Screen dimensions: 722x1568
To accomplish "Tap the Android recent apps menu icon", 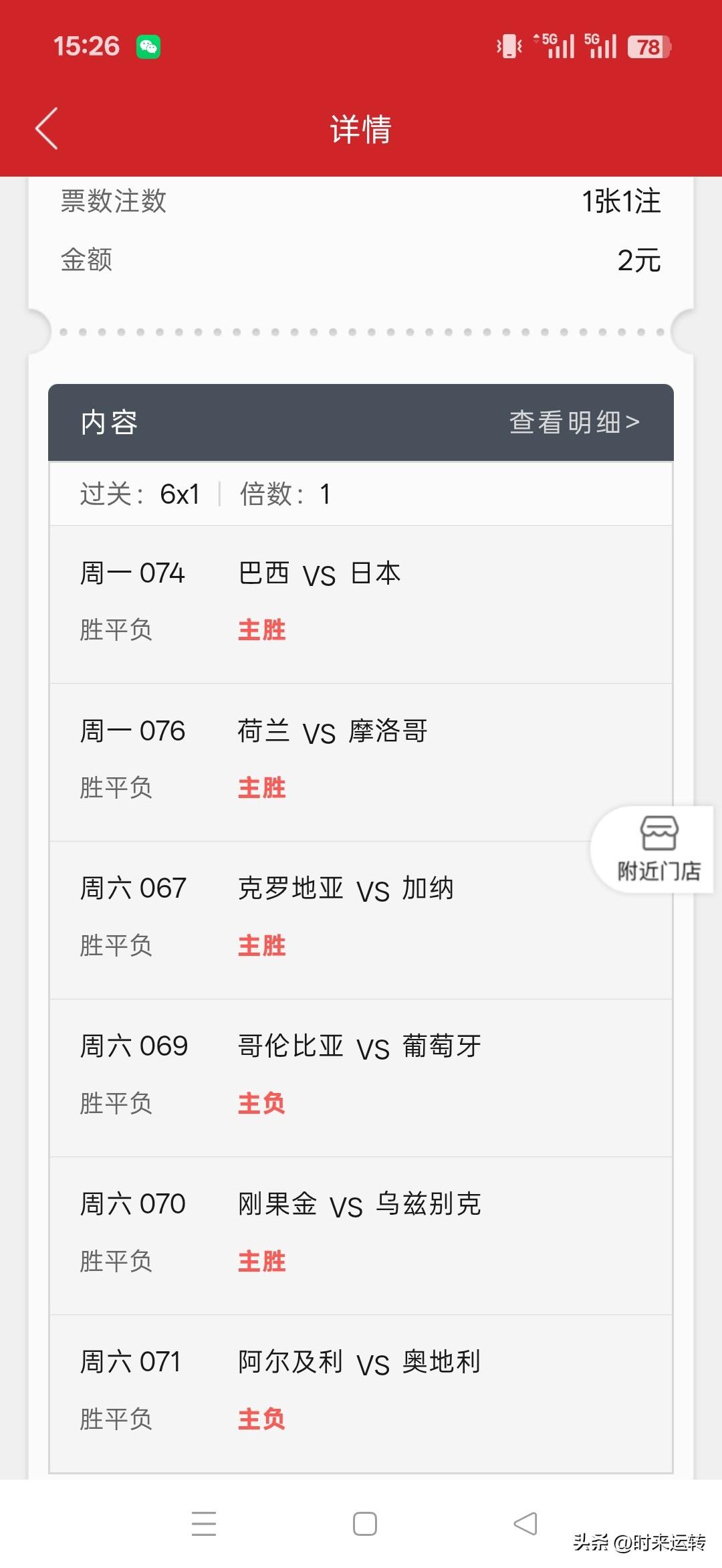I will coord(204,1524).
